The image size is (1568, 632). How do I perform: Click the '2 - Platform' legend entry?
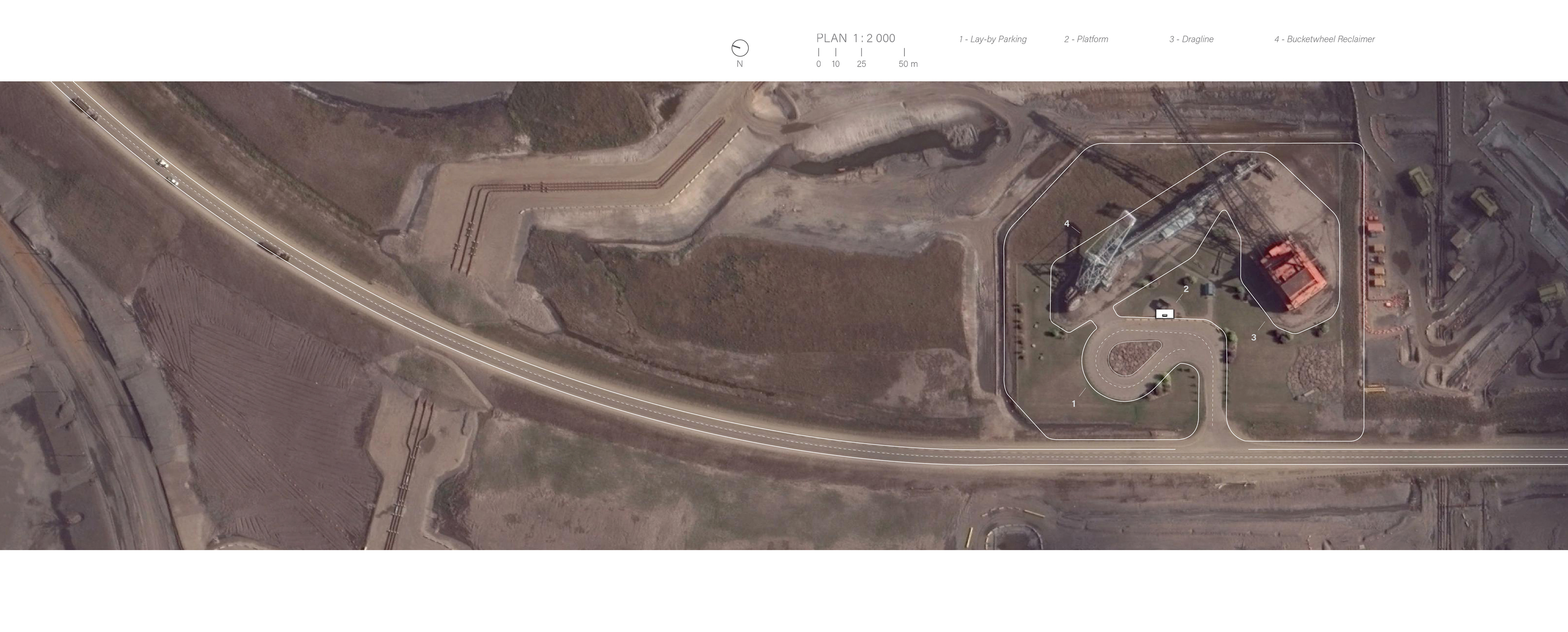click(x=1086, y=39)
